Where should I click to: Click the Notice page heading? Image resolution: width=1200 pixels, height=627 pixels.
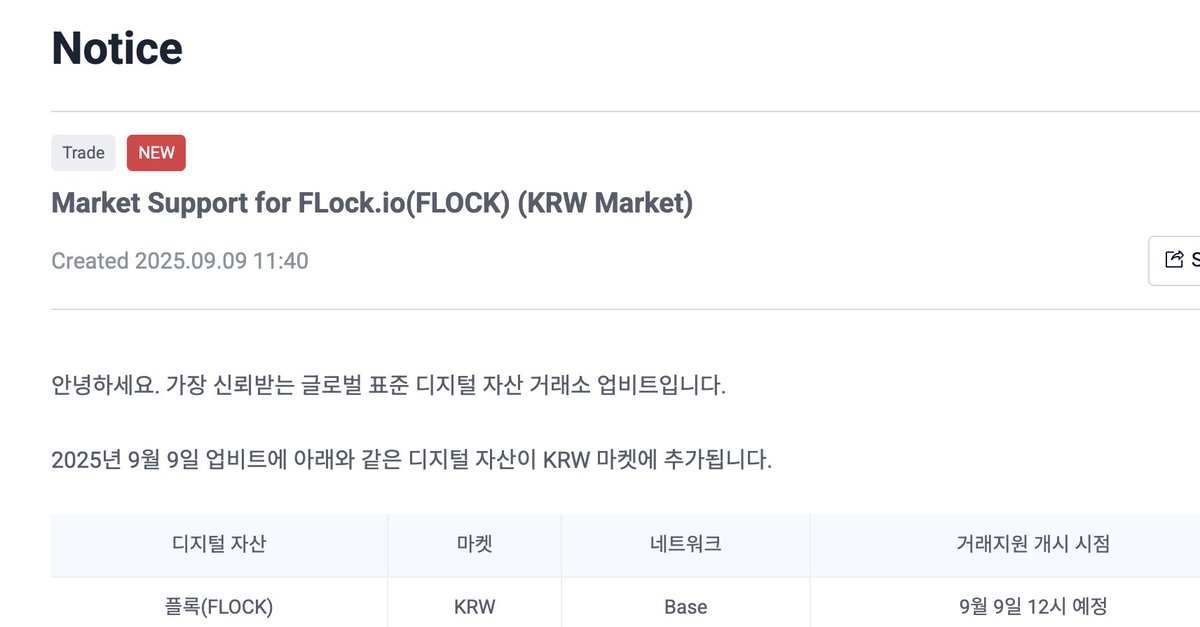click(x=117, y=47)
